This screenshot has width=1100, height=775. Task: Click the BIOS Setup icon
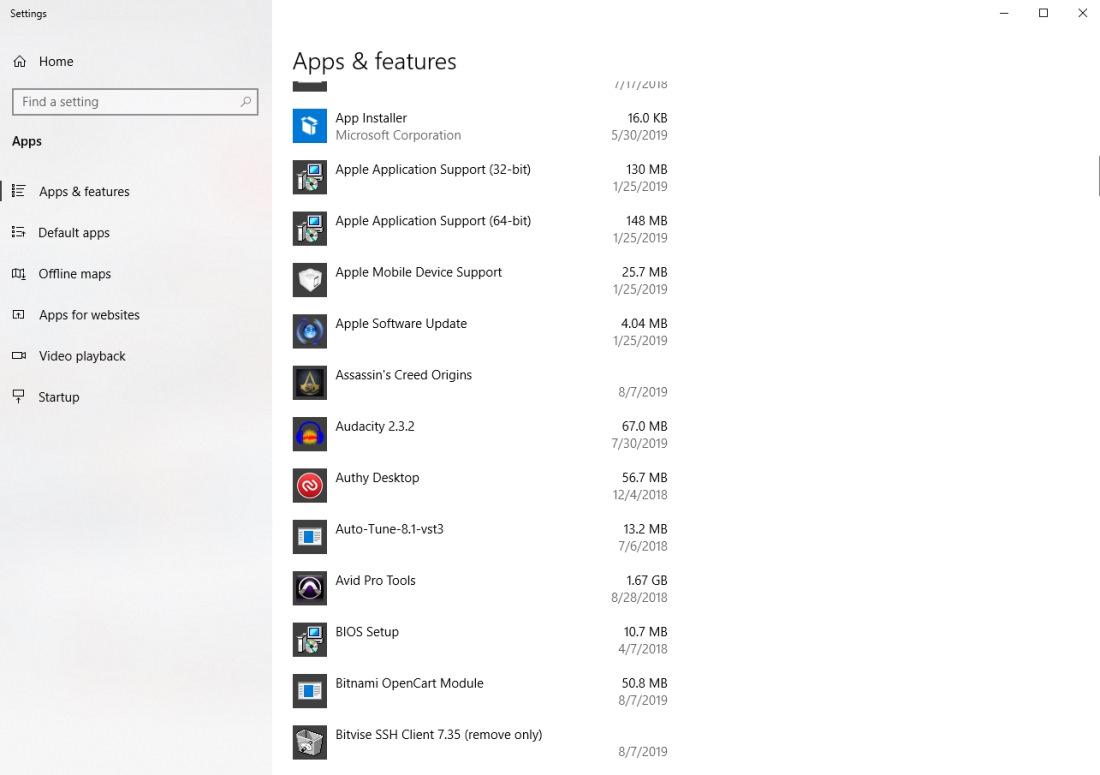(x=309, y=640)
